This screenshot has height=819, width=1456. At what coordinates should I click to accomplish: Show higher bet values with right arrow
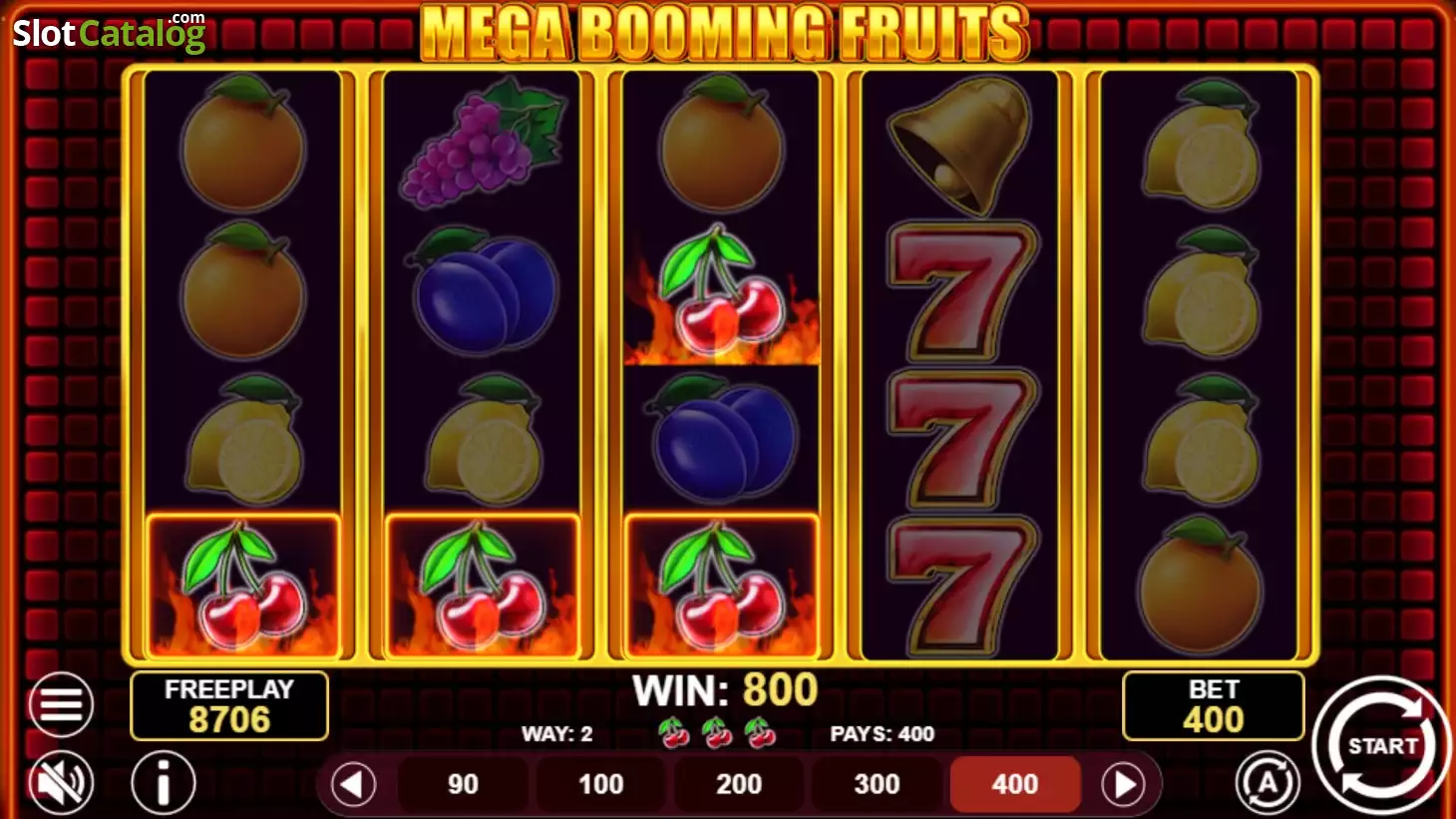[1124, 784]
